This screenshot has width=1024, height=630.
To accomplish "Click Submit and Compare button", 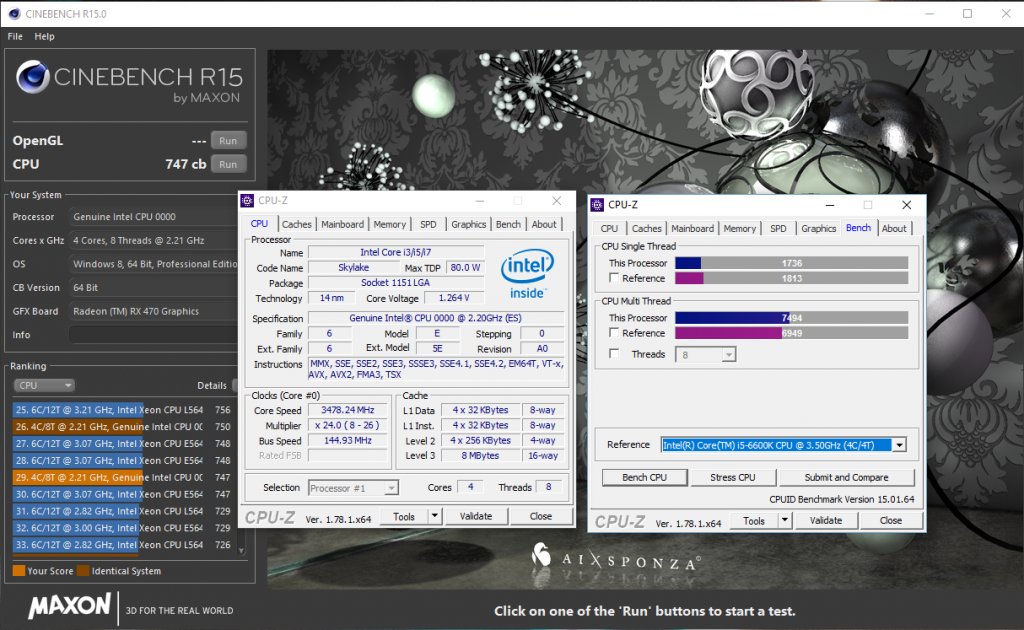I will pyautogui.click(x=846, y=478).
